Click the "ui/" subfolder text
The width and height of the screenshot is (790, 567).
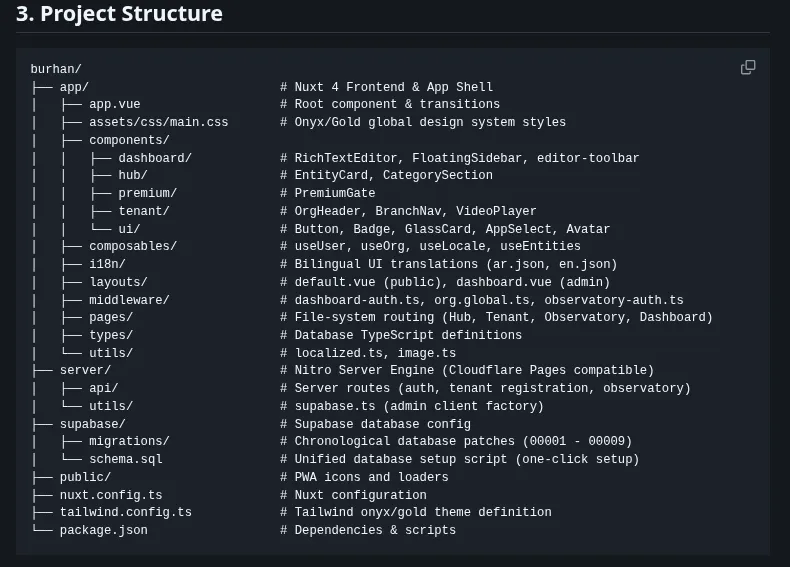click(x=129, y=229)
